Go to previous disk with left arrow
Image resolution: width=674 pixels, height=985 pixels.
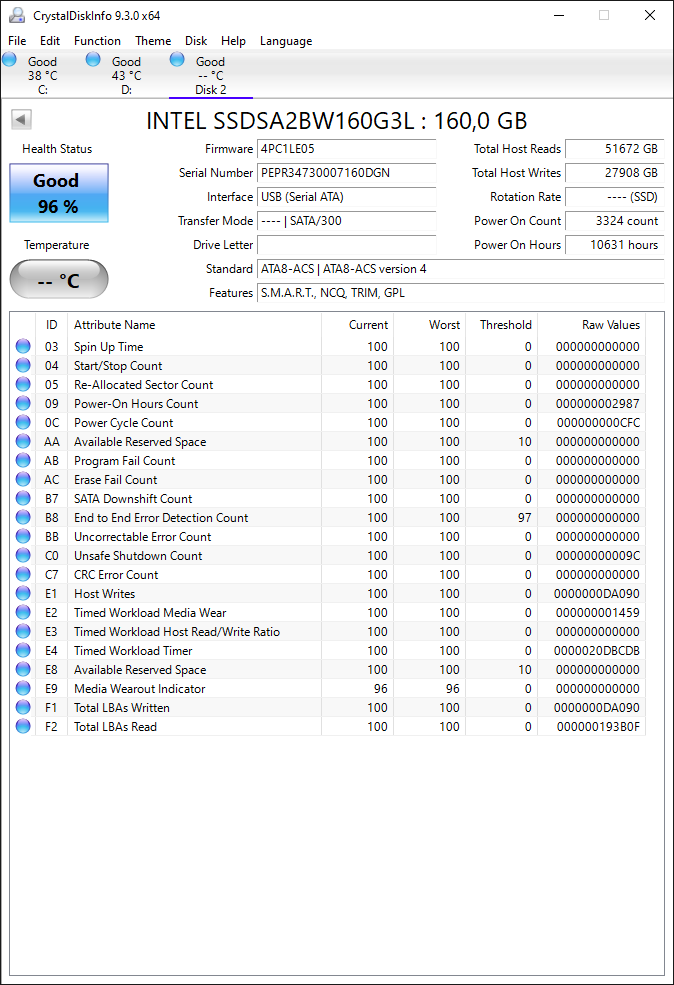[x=21, y=119]
